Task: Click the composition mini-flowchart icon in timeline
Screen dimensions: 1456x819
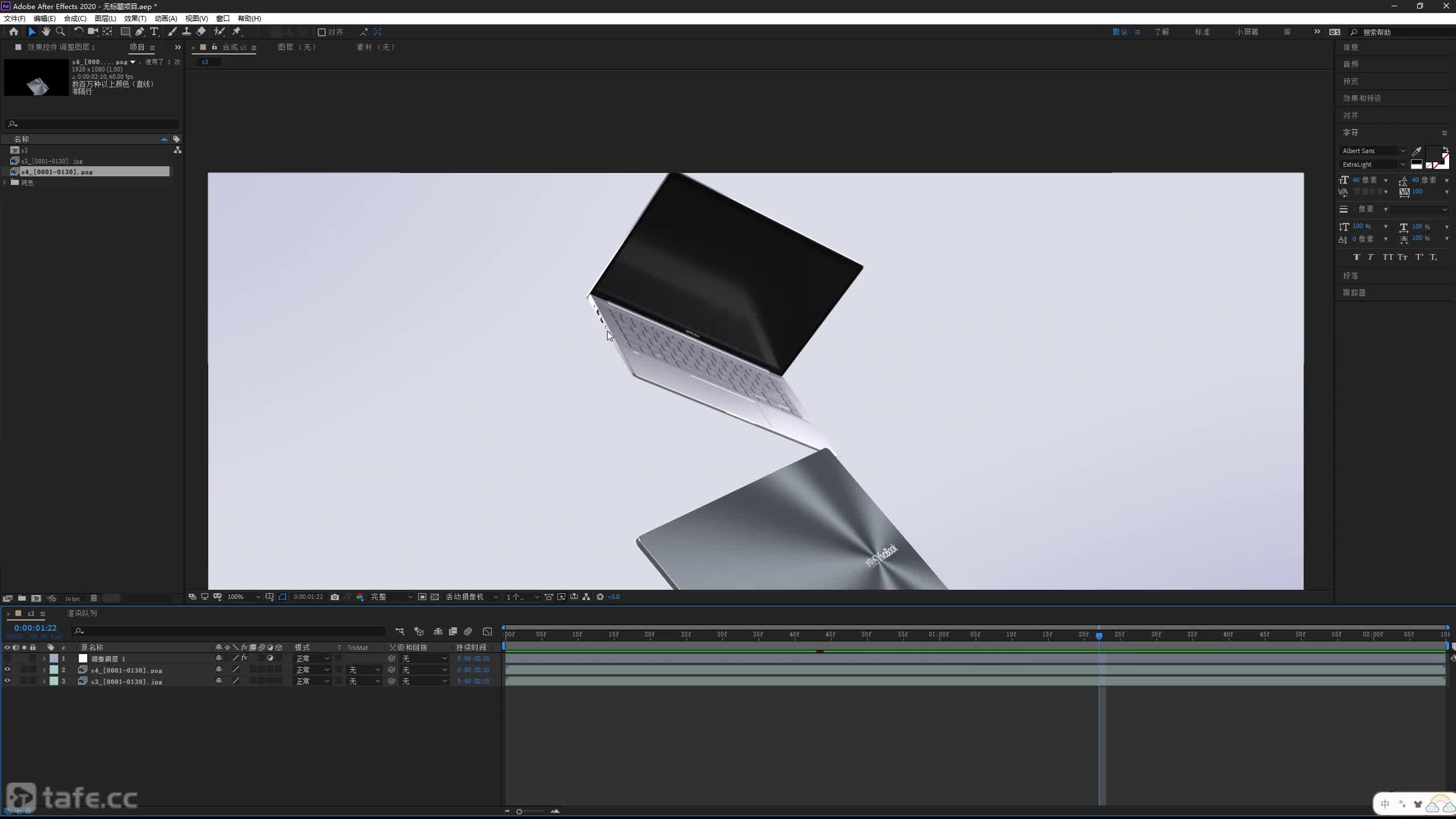Action: tap(400, 631)
